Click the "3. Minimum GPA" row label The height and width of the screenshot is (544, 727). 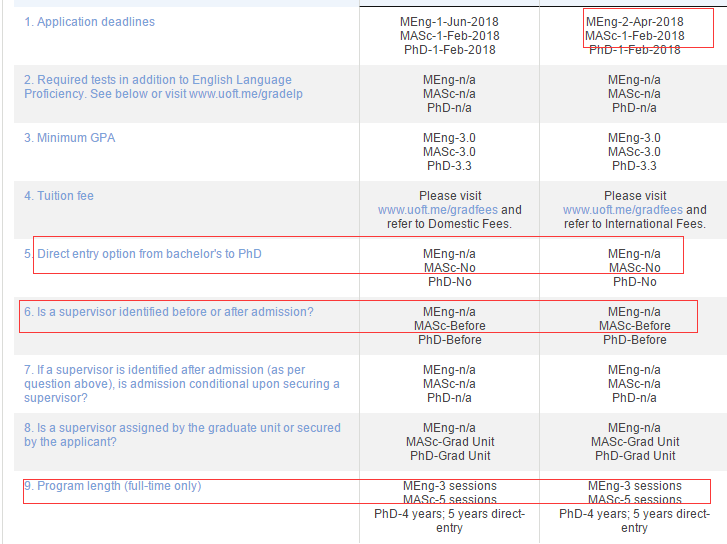coord(70,138)
